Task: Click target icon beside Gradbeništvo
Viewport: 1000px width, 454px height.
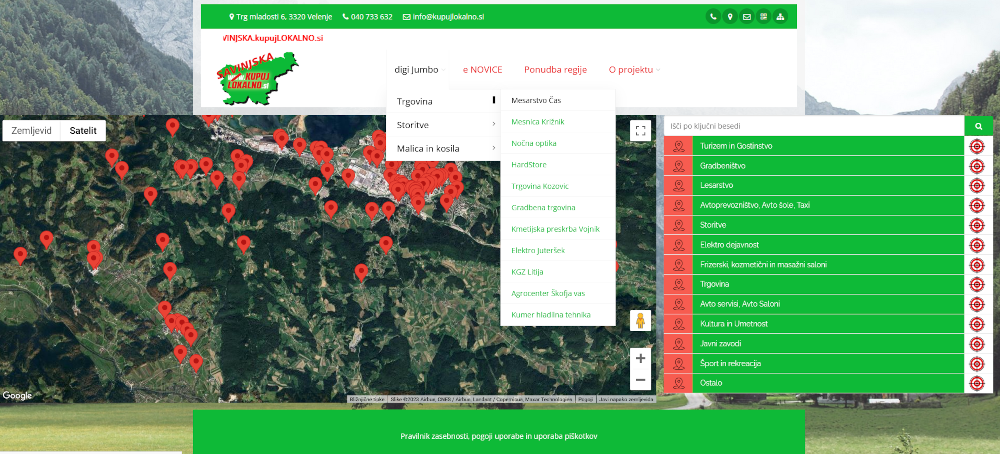Action: [x=976, y=166]
